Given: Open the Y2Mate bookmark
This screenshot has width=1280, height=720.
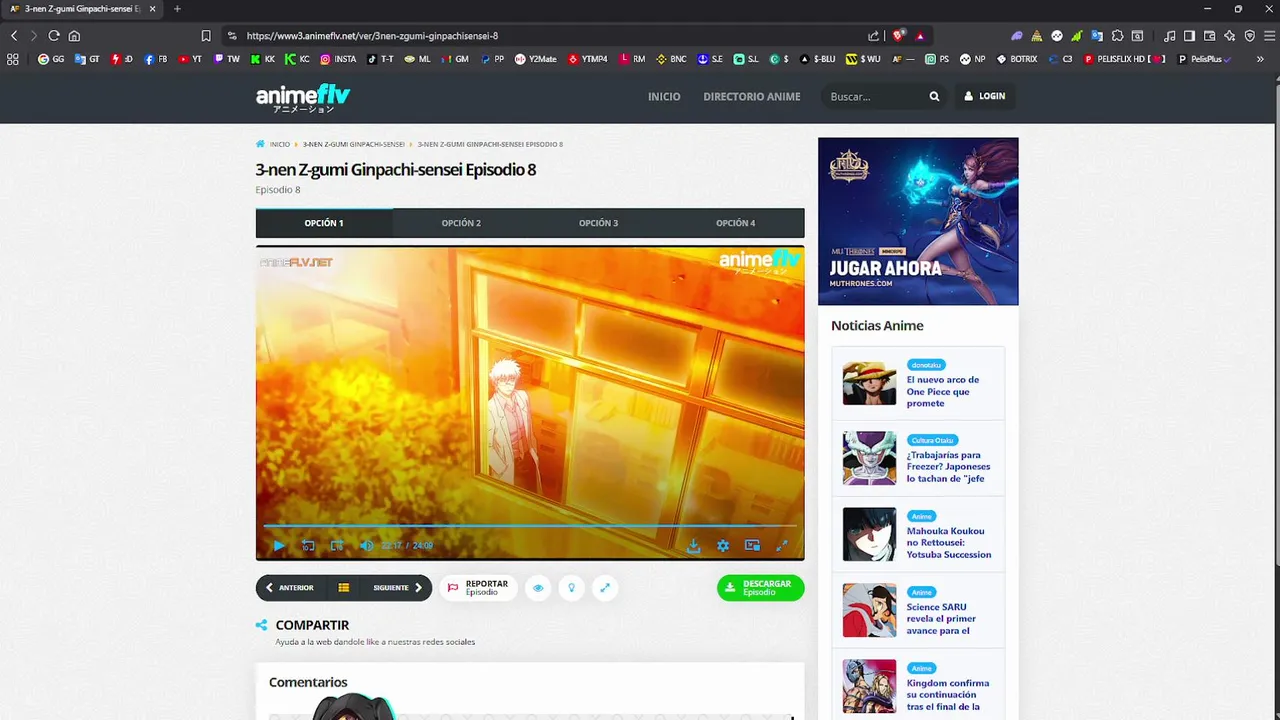Looking at the screenshot, I should click(536, 59).
